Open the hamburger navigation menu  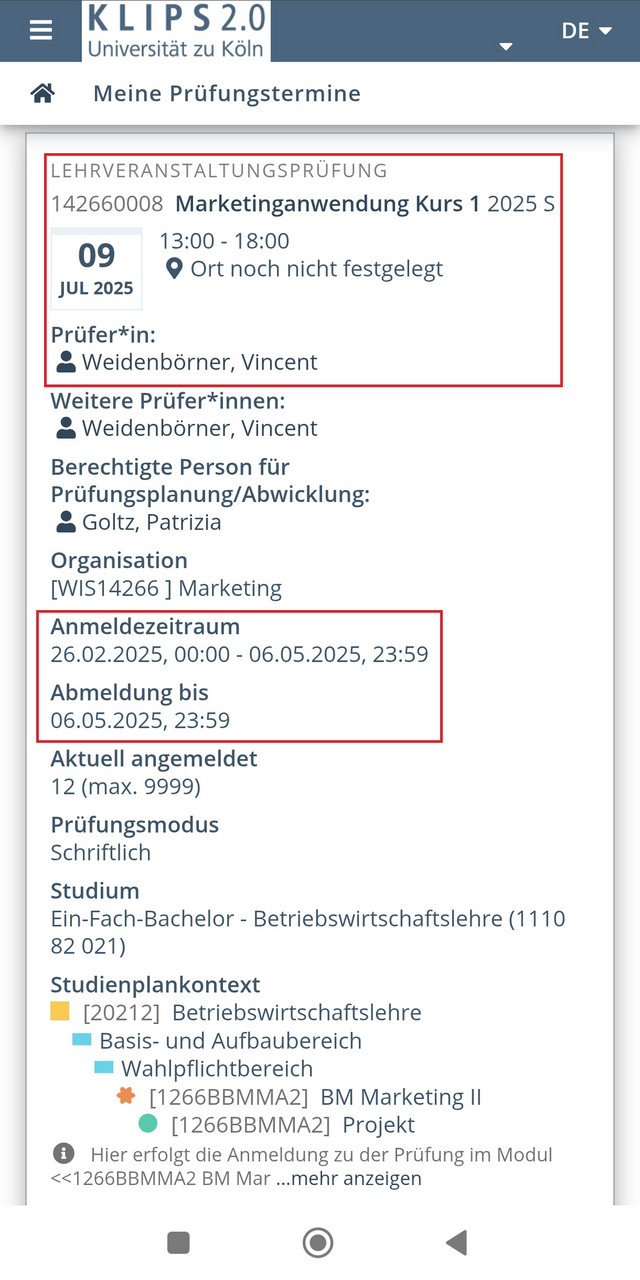[40, 30]
